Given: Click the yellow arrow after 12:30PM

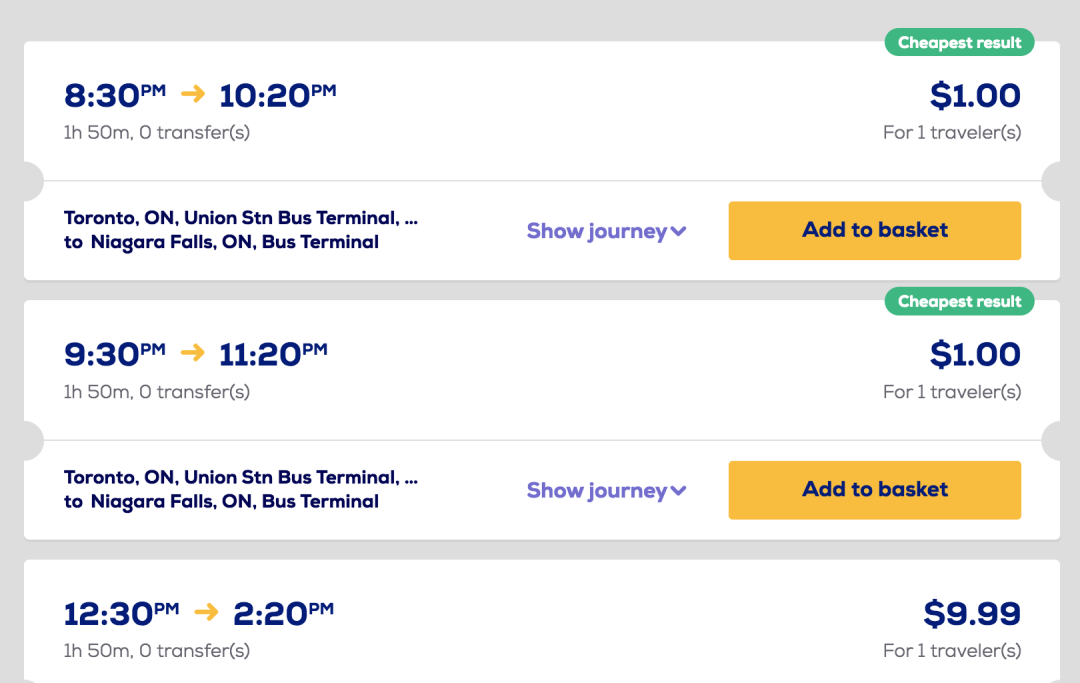Looking at the screenshot, I should [206, 612].
